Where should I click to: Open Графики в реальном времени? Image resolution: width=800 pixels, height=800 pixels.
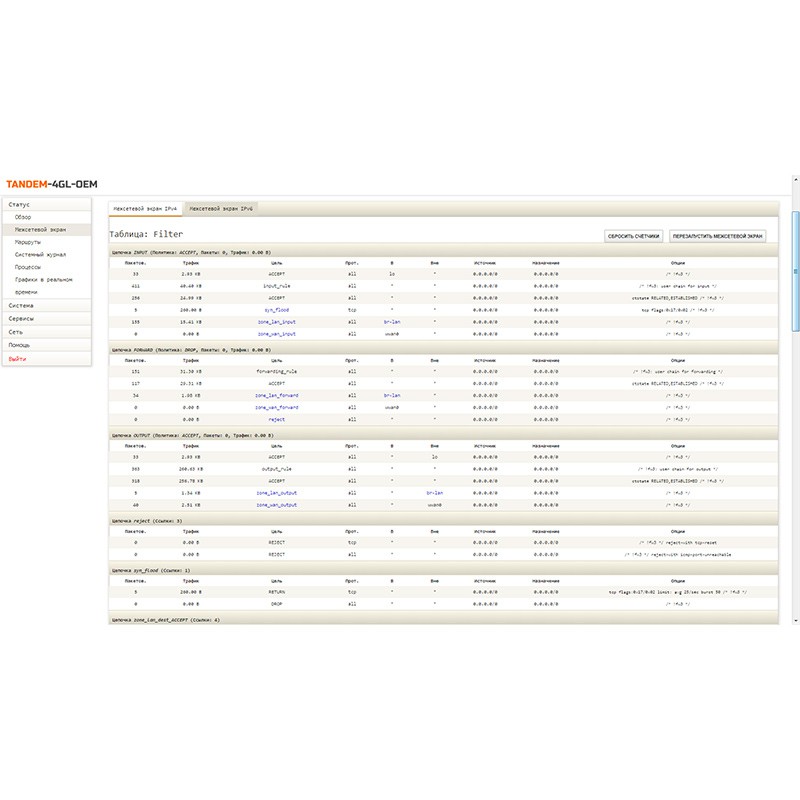pos(43,280)
